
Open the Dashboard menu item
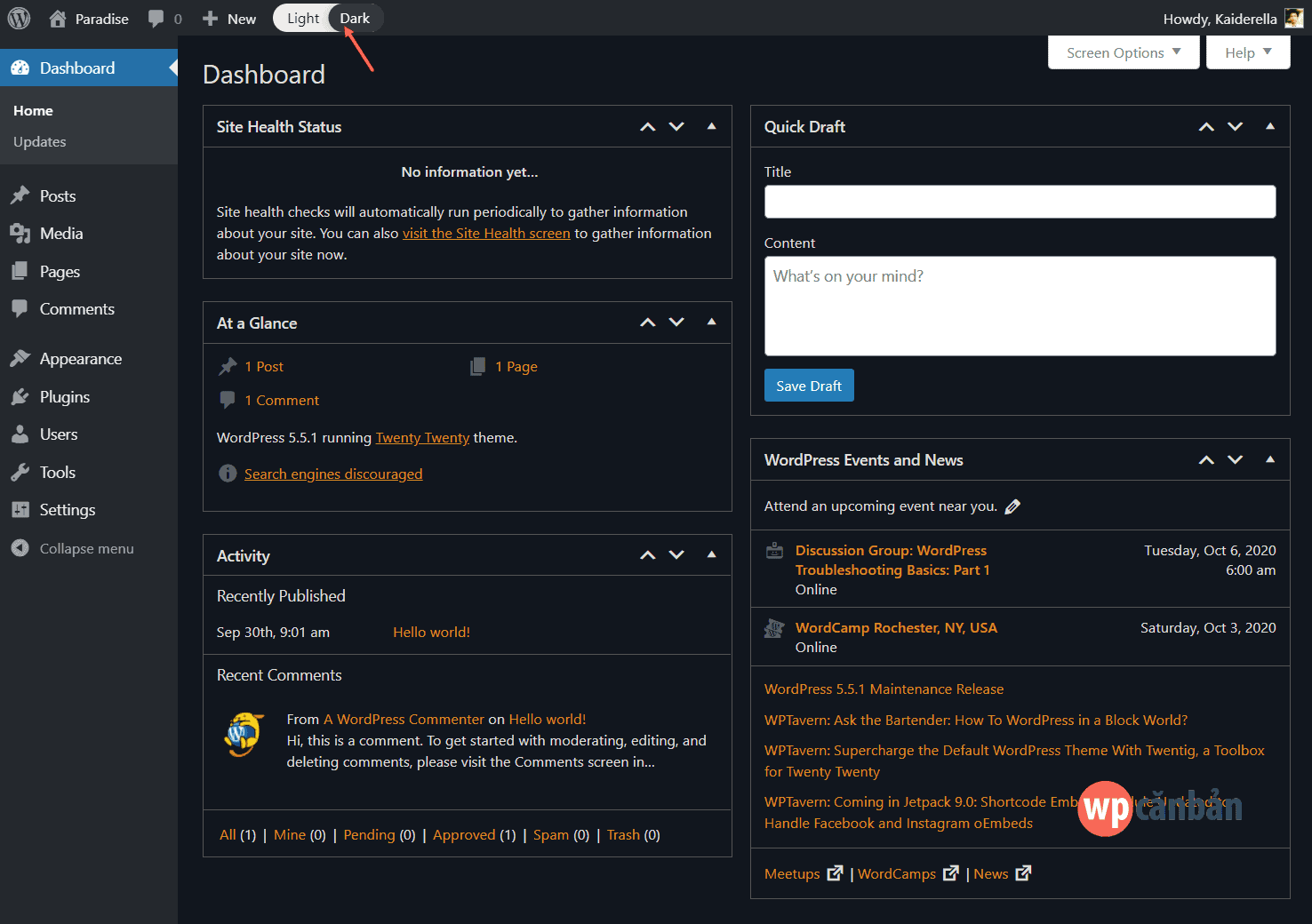point(89,68)
